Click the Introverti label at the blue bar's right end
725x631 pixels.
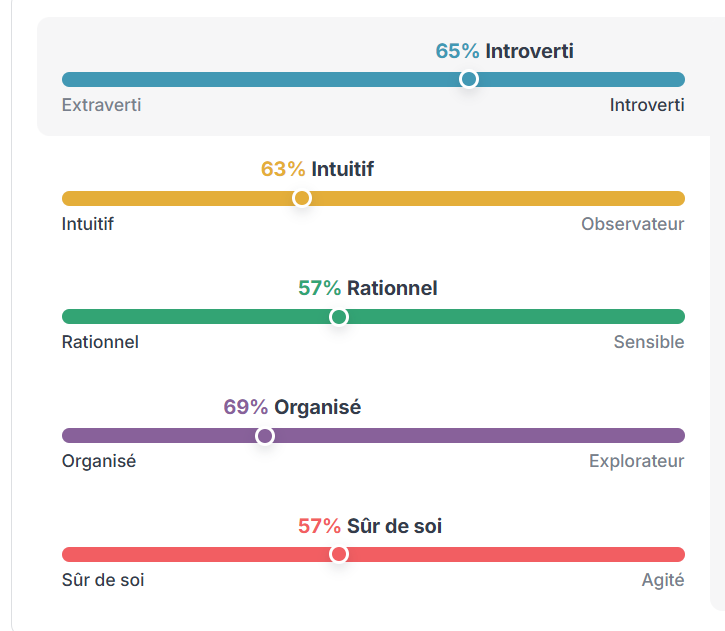[x=647, y=105]
